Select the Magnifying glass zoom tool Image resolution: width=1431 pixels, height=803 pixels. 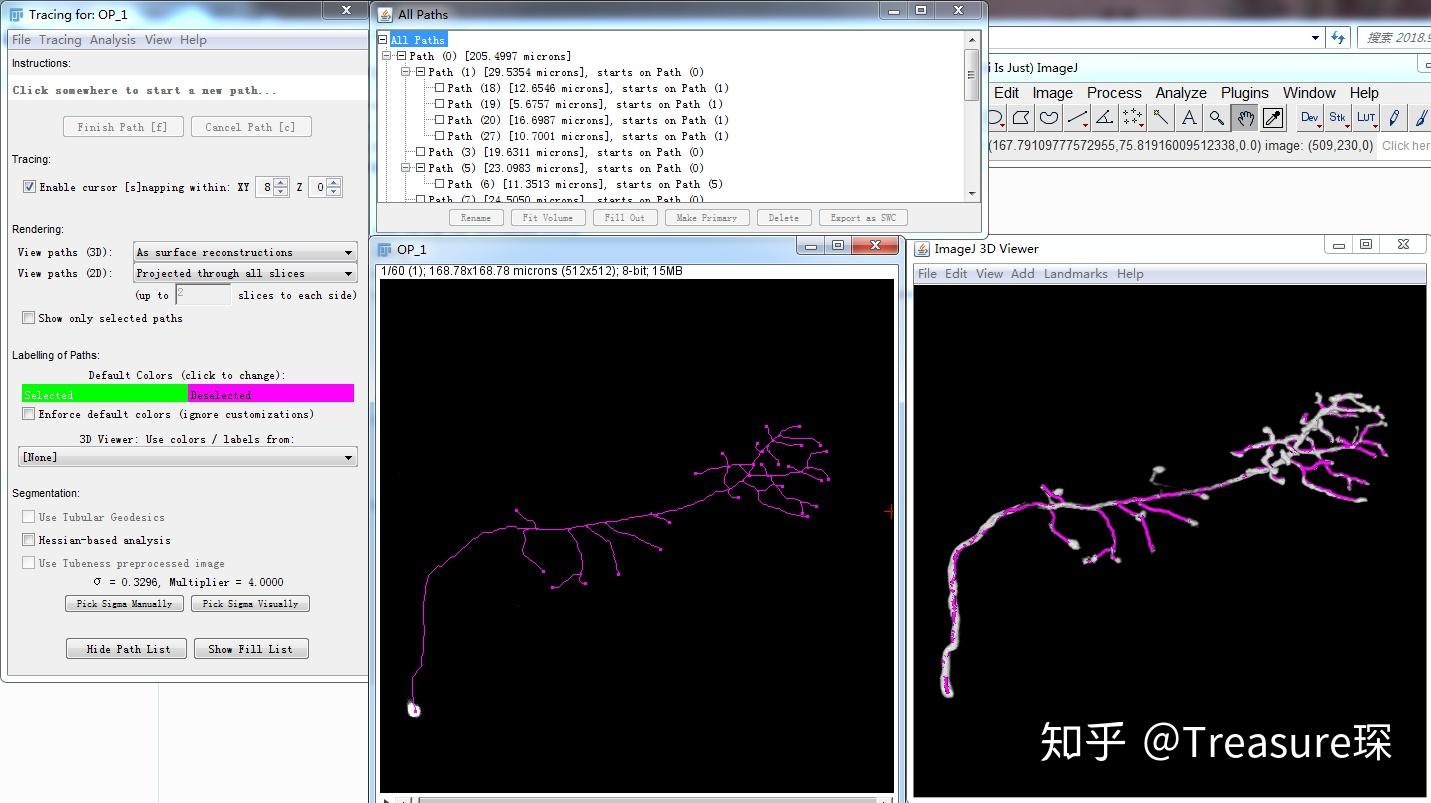(x=1216, y=118)
